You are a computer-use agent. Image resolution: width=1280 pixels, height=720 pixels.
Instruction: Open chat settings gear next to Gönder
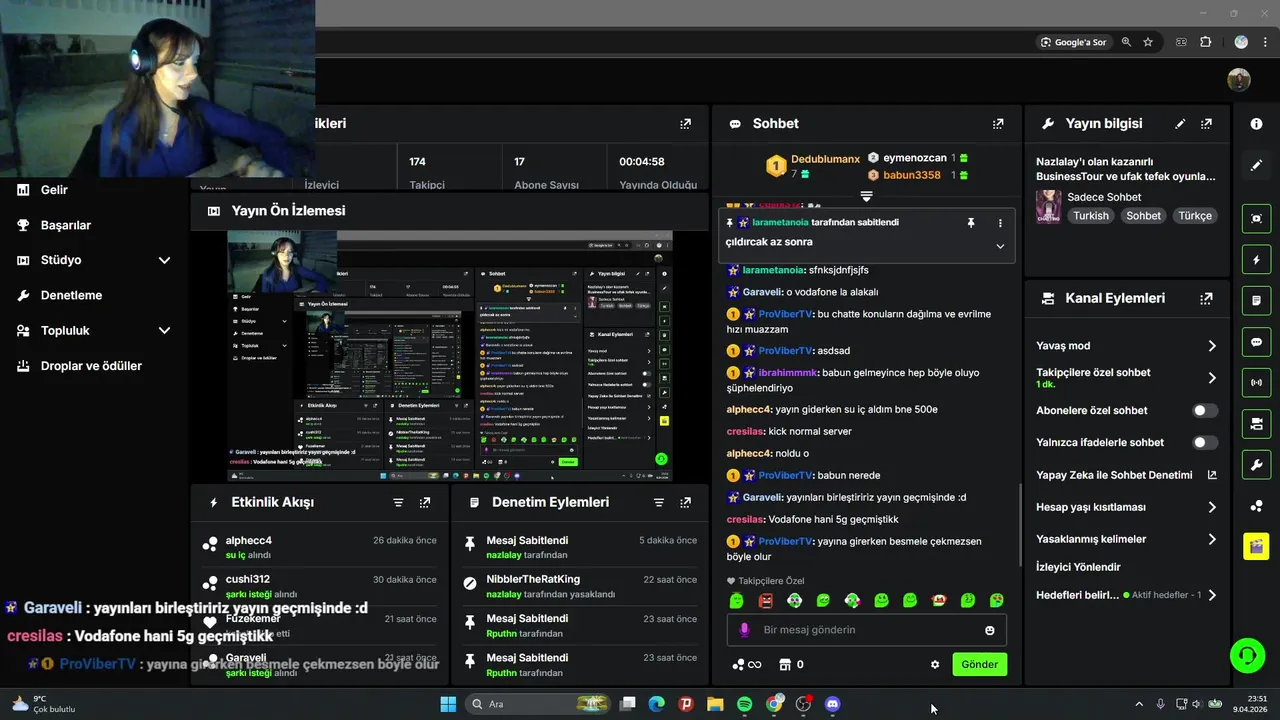click(x=935, y=664)
